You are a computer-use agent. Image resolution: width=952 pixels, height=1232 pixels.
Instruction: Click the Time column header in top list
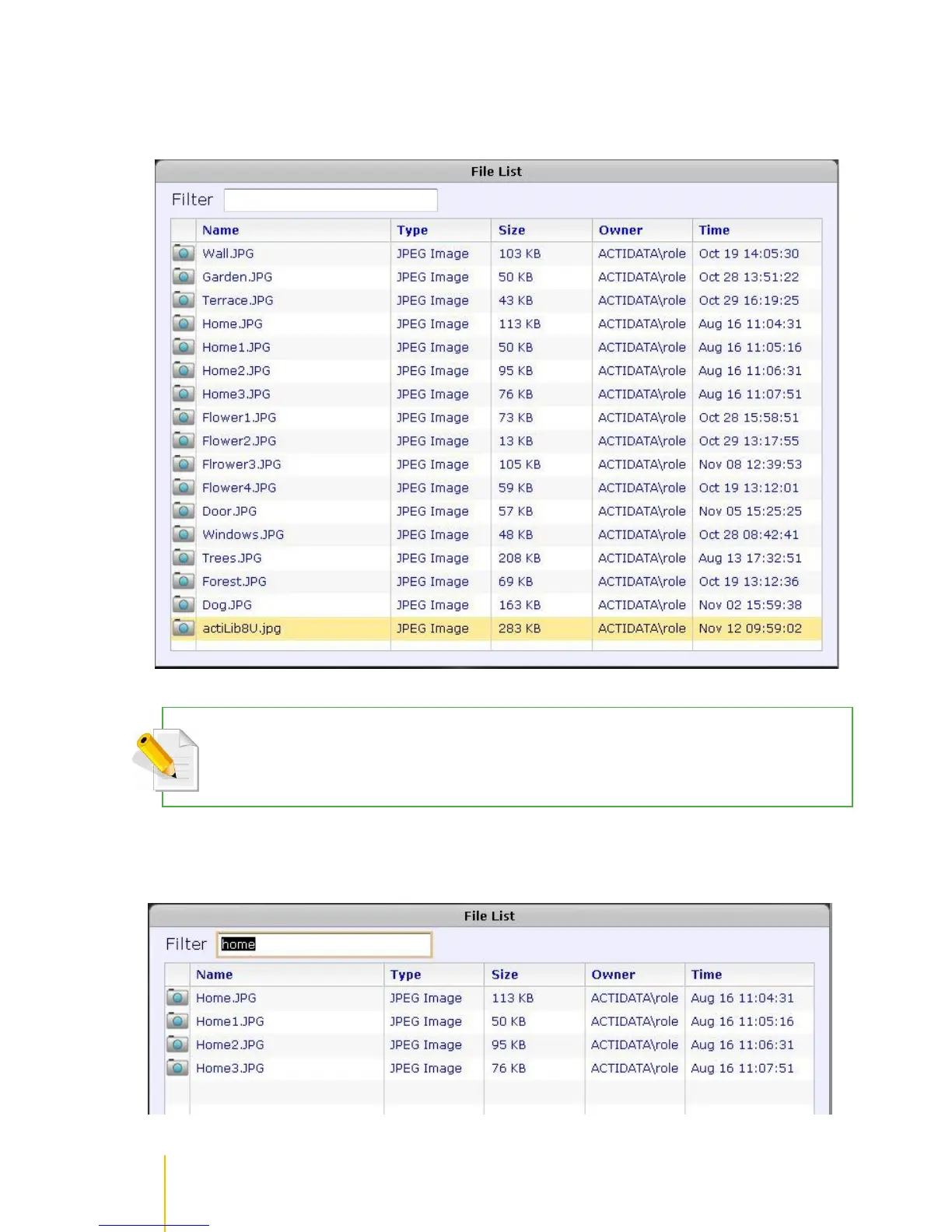[x=714, y=230]
